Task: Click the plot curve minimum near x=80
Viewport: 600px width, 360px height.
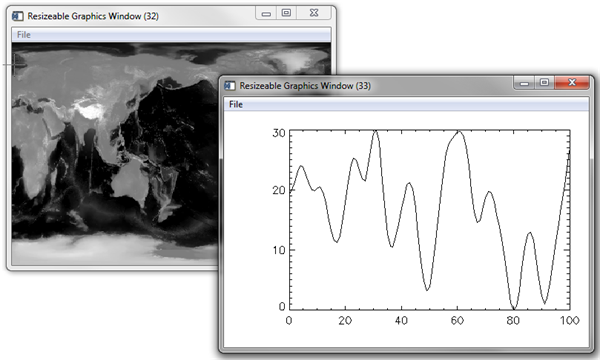Action: 514,308
